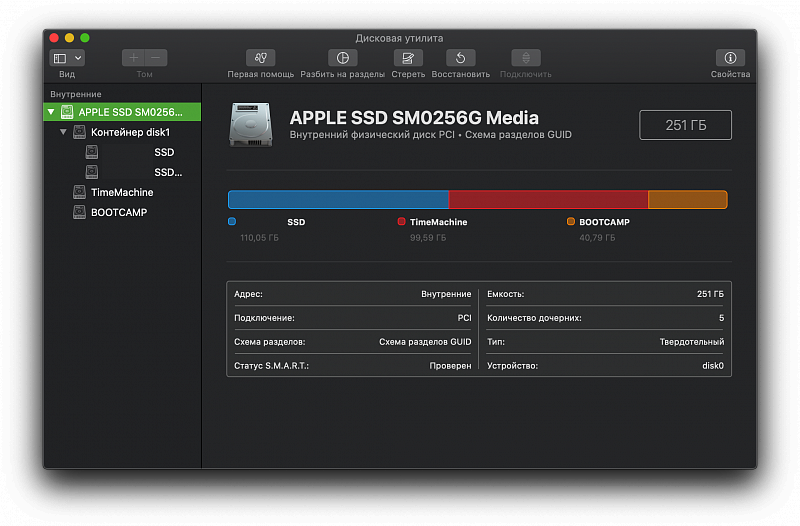800x526 pixels.
Task: Click the Restore (Восстановить) toolbar icon
Action: (460, 58)
